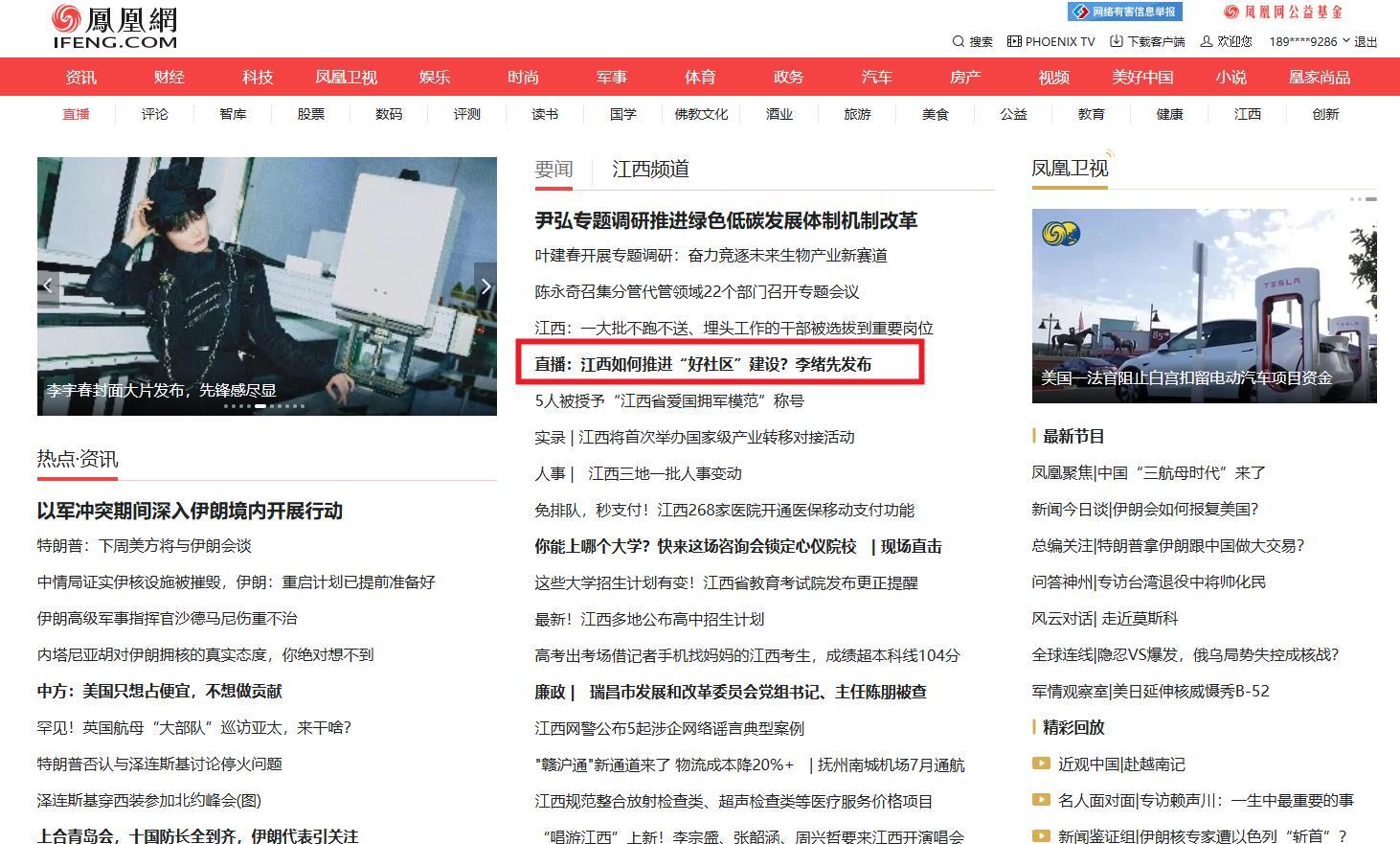Click the ifeng.com Phoenix logo
1400x844 pixels.
tap(115, 27)
